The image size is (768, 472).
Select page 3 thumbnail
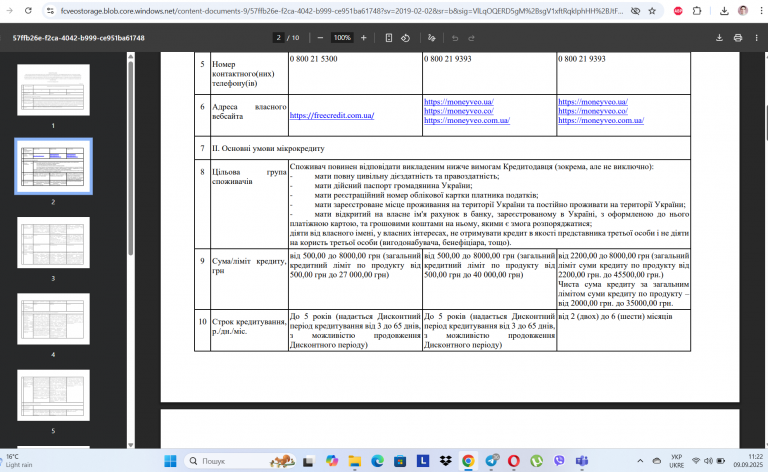click(53, 243)
